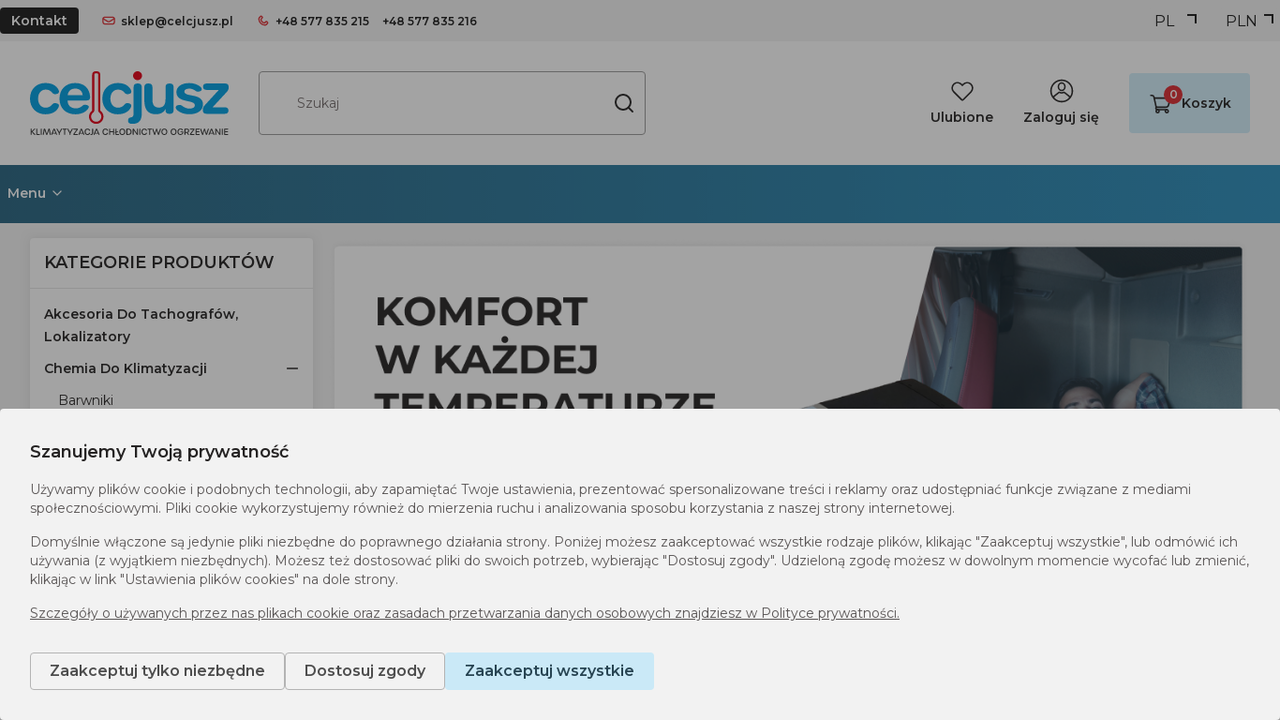Viewport: 1280px width, 720px height.
Task: Call the number +48 577 835 216
Action: tap(429, 21)
